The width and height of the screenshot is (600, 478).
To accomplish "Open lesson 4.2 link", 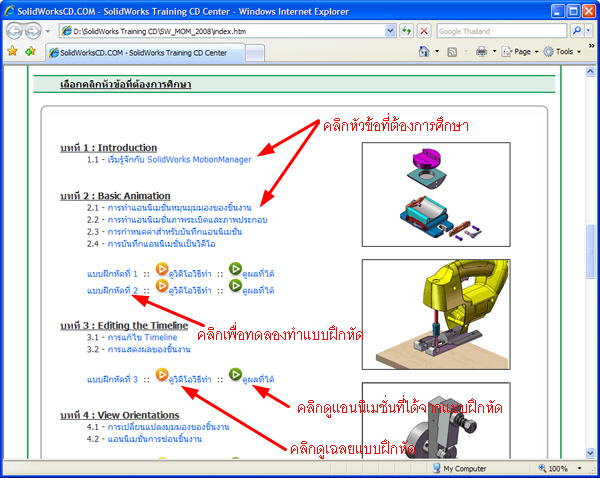I will coord(155,439).
